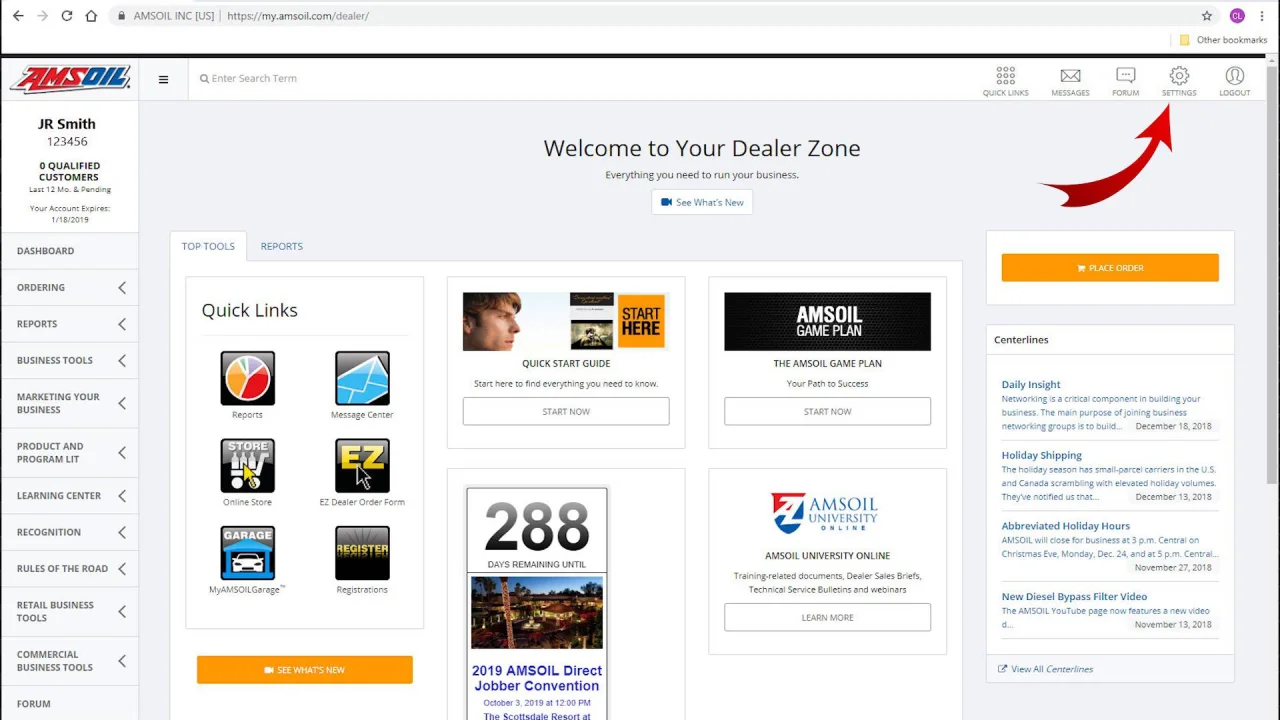Image resolution: width=1280 pixels, height=720 pixels.
Task: Bookmark page with star icon
Action: pos(1207,16)
